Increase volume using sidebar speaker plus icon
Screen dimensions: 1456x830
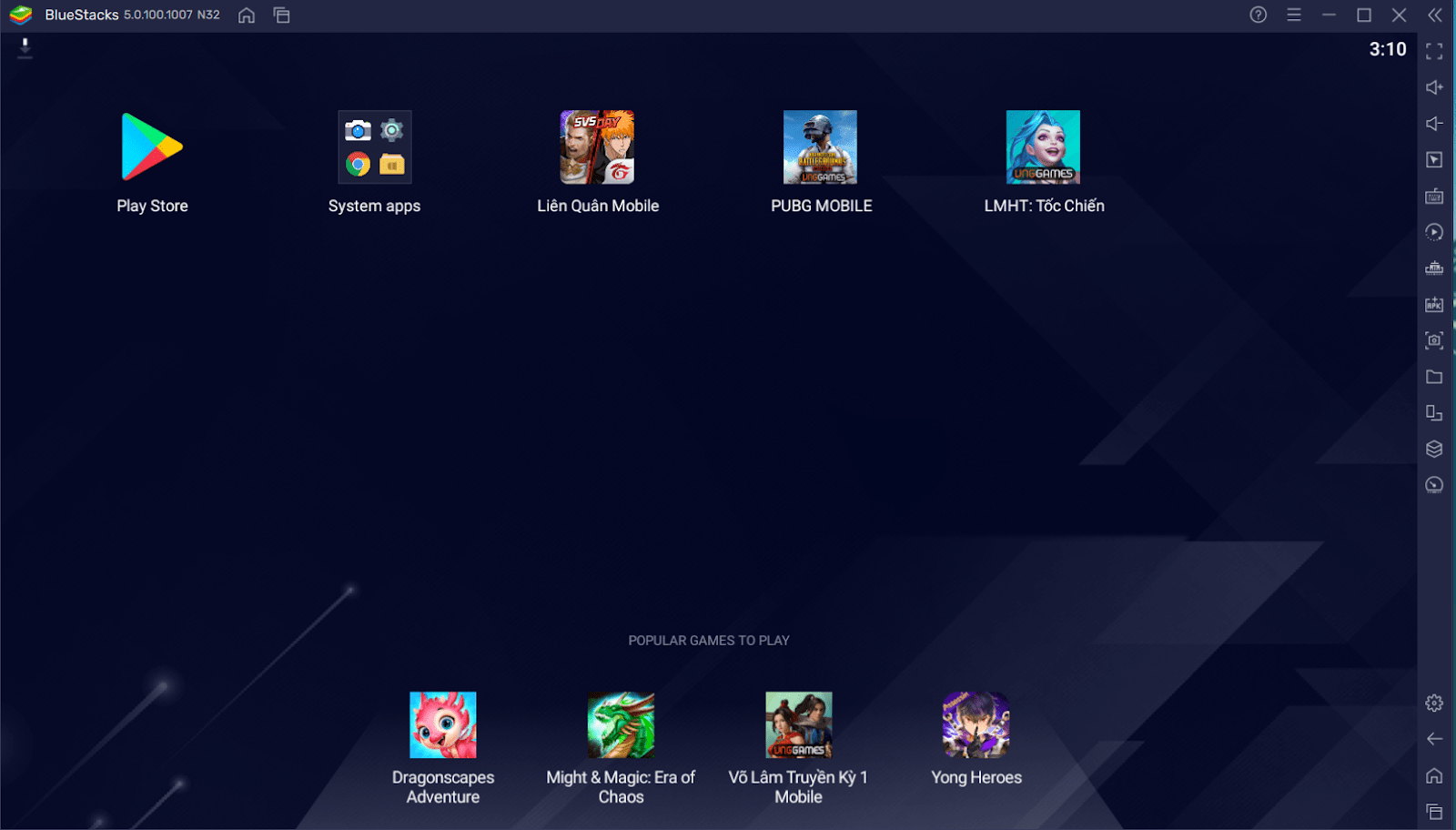point(1434,87)
